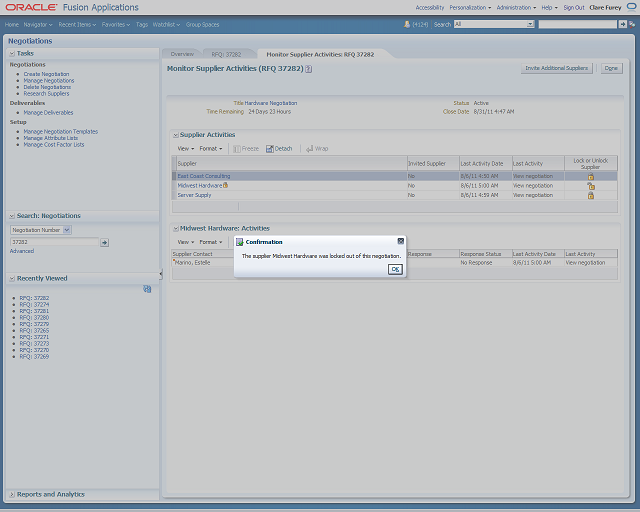Image resolution: width=640 pixels, height=512 pixels.
Task: Click the lock badge next to Midwest Hardware name
Action: point(225,185)
